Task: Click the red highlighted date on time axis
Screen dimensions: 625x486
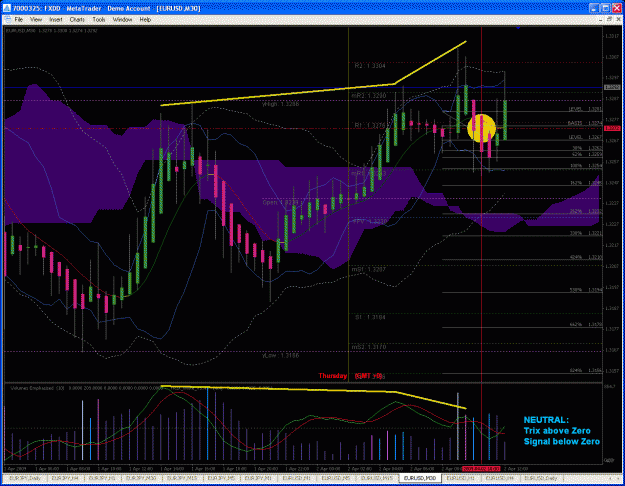Action: (x=481, y=469)
